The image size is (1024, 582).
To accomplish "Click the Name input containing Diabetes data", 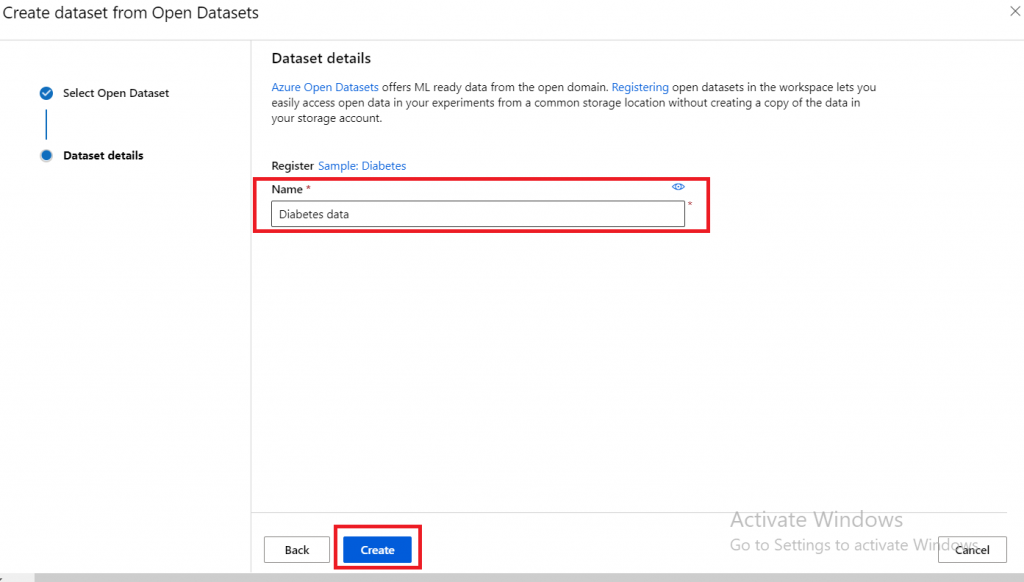I will click(x=477, y=214).
